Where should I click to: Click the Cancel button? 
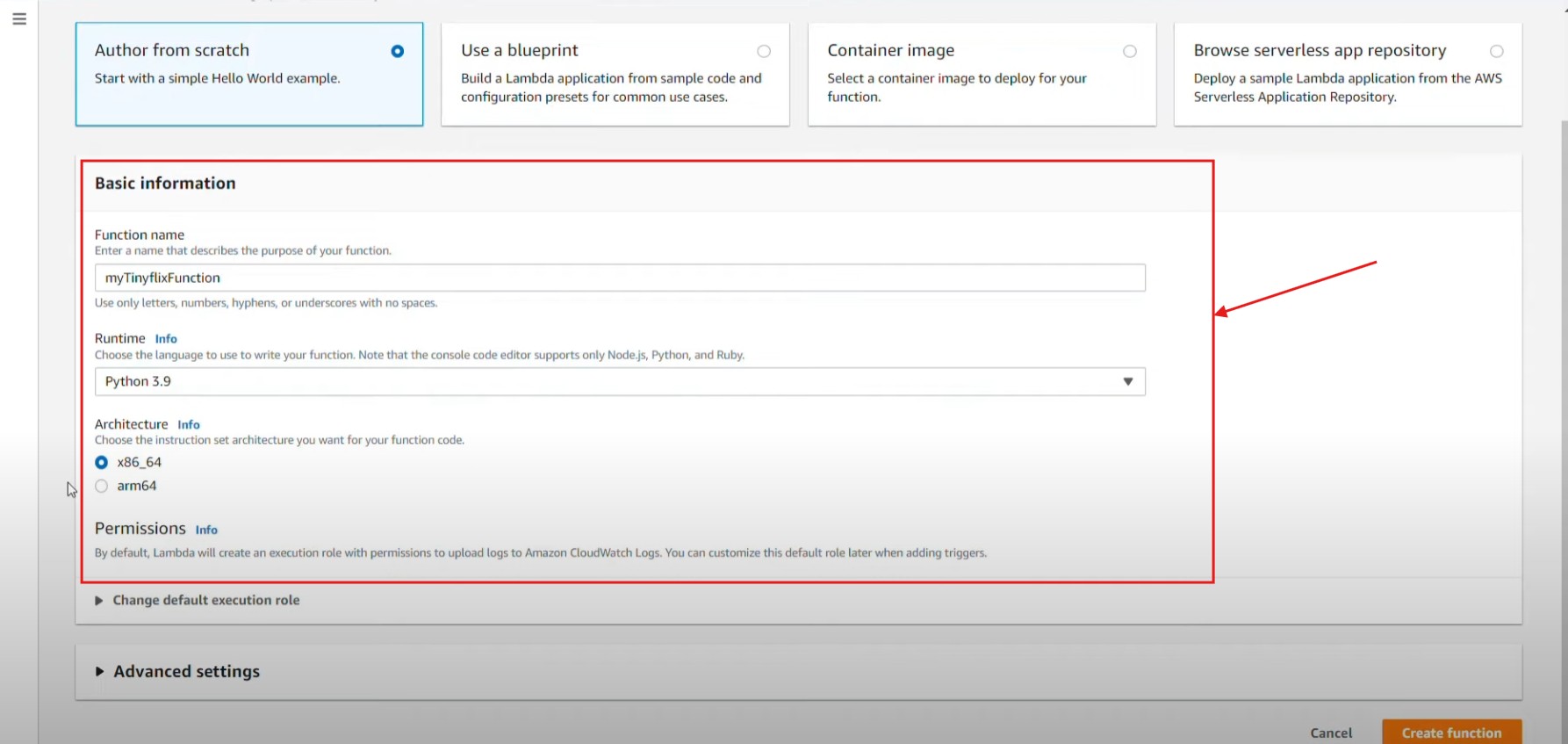[1331, 733]
